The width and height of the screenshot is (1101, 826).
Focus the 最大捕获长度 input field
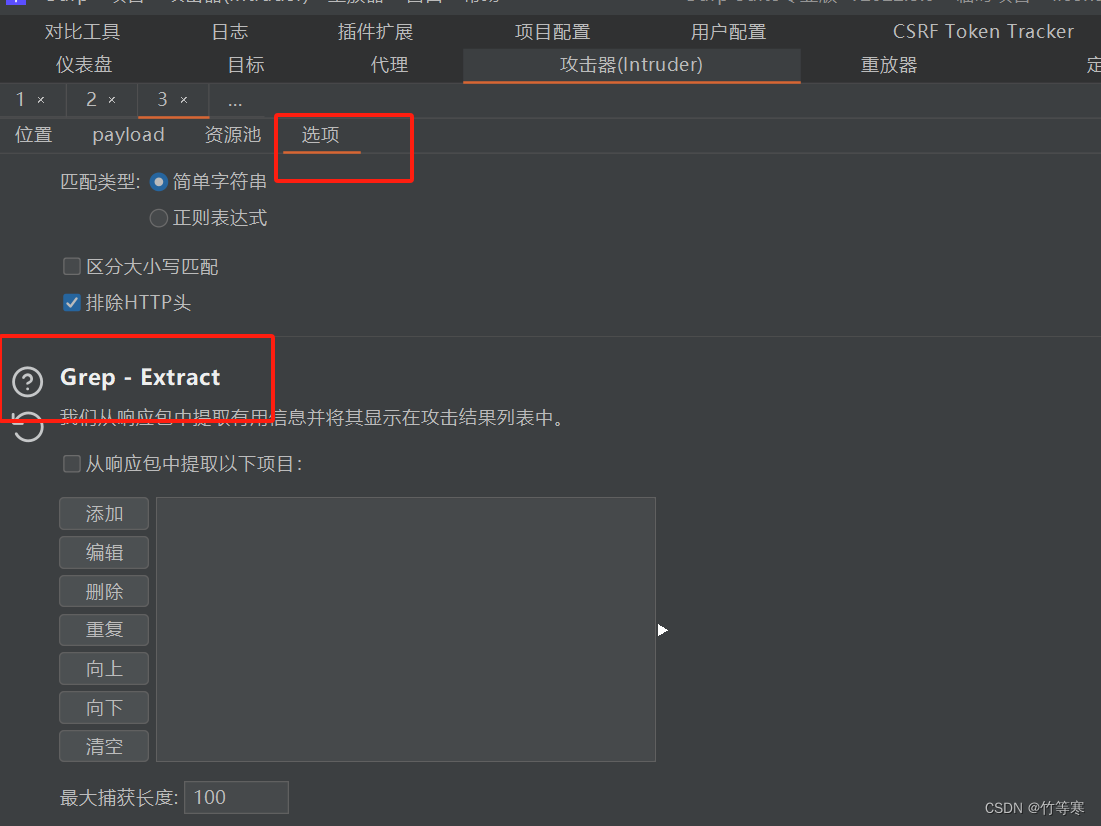tap(236, 797)
